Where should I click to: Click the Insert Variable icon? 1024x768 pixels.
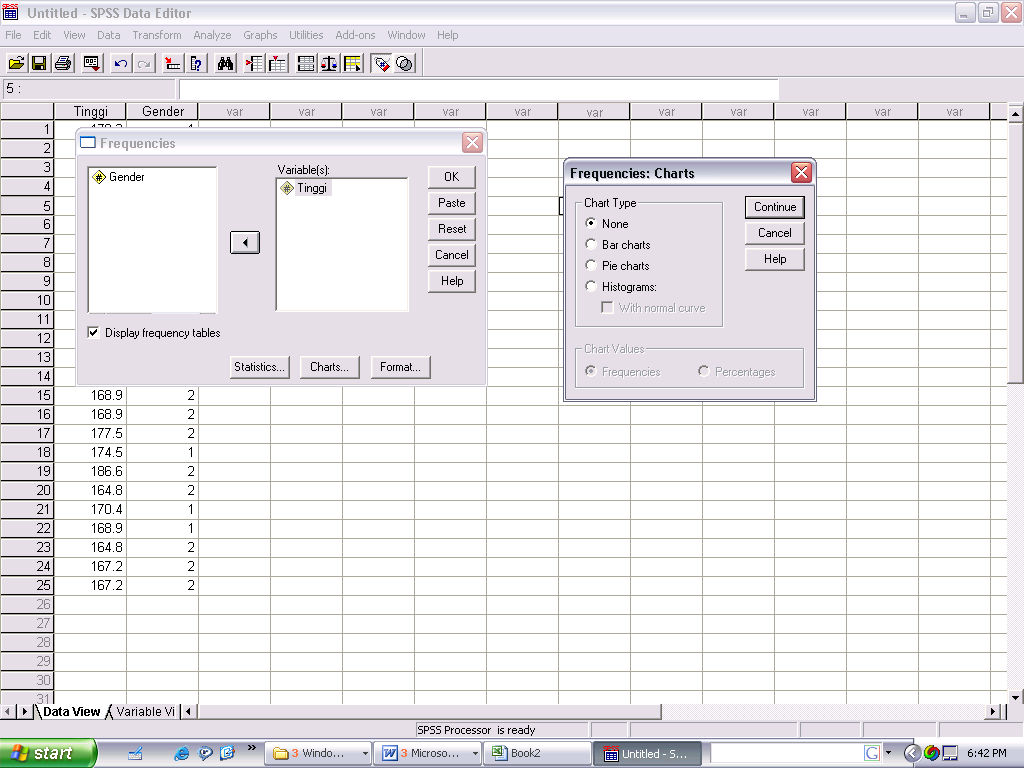pyautogui.click(x=278, y=63)
